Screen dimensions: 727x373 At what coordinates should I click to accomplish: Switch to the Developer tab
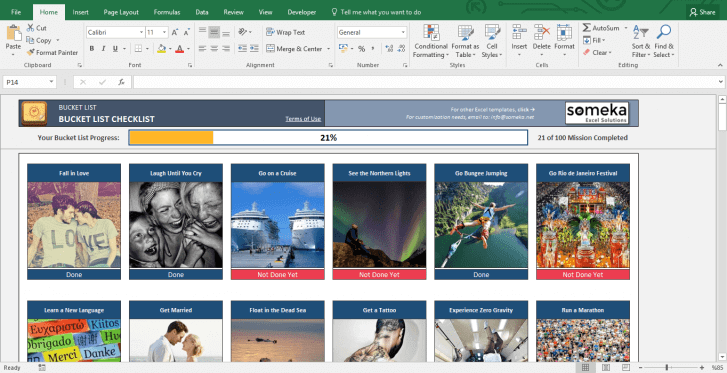point(301,12)
